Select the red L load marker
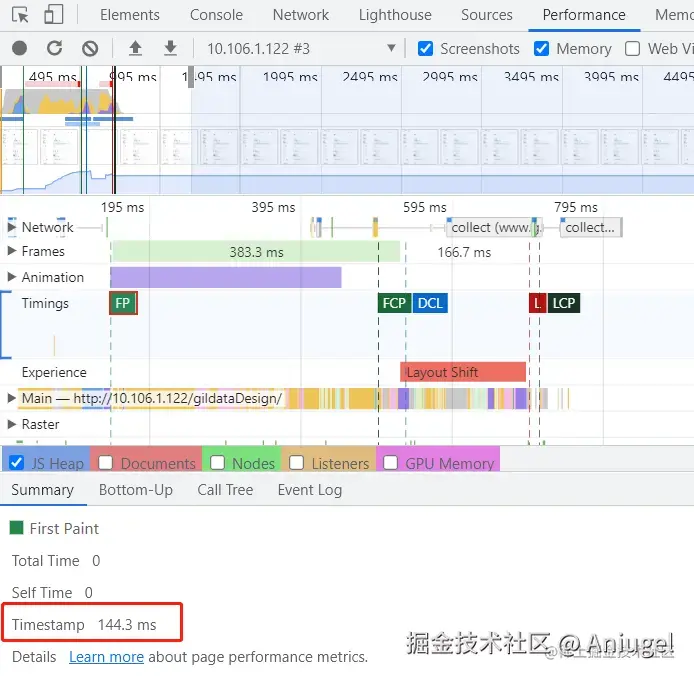Viewport: 694px width, 679px height. (x=537, y=303)
